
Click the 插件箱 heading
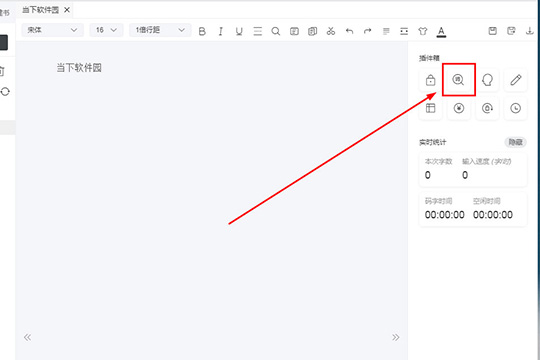pos(429,58)
